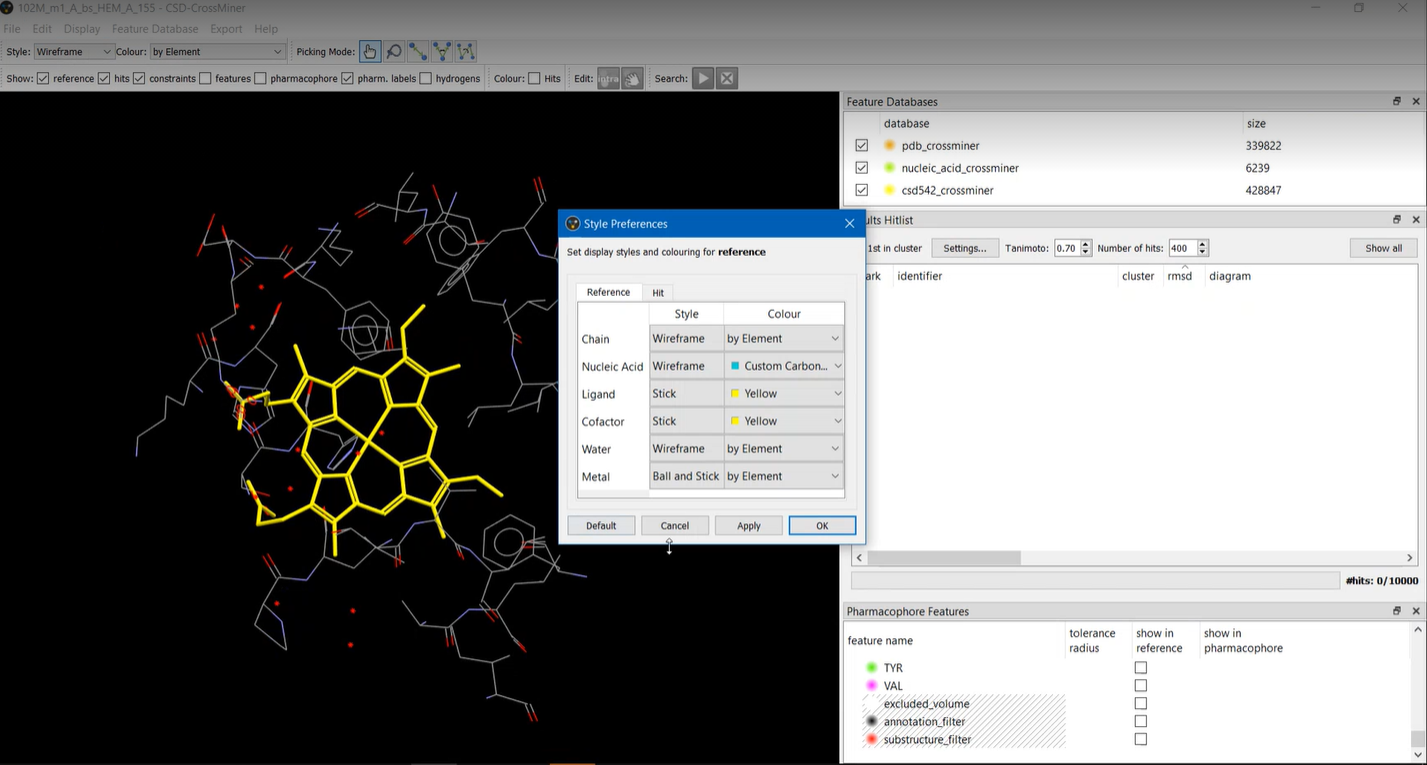Uncheck the pdb_crossminer database checkbox
The width and height of the screenshot is (1427, 765).
(861, 146)
